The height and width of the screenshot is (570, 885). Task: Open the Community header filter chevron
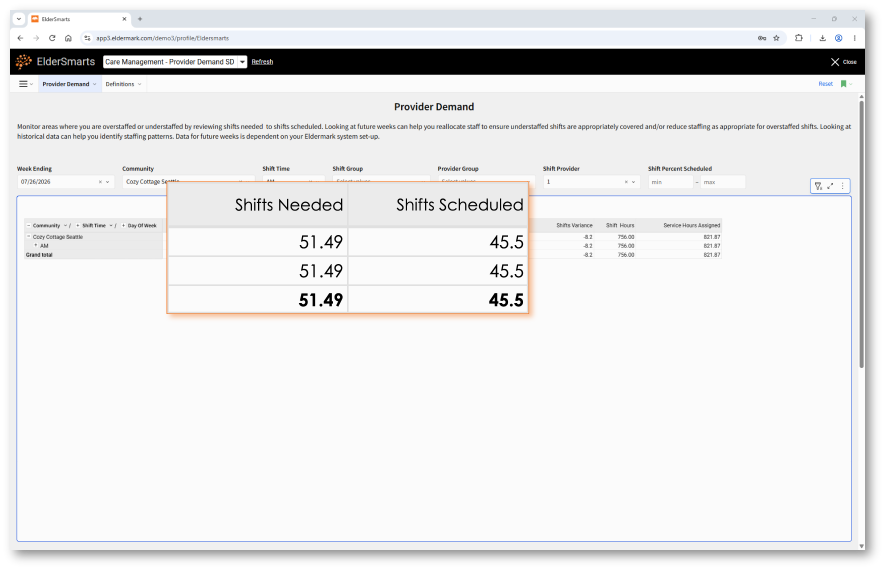(x=65, y=226)
